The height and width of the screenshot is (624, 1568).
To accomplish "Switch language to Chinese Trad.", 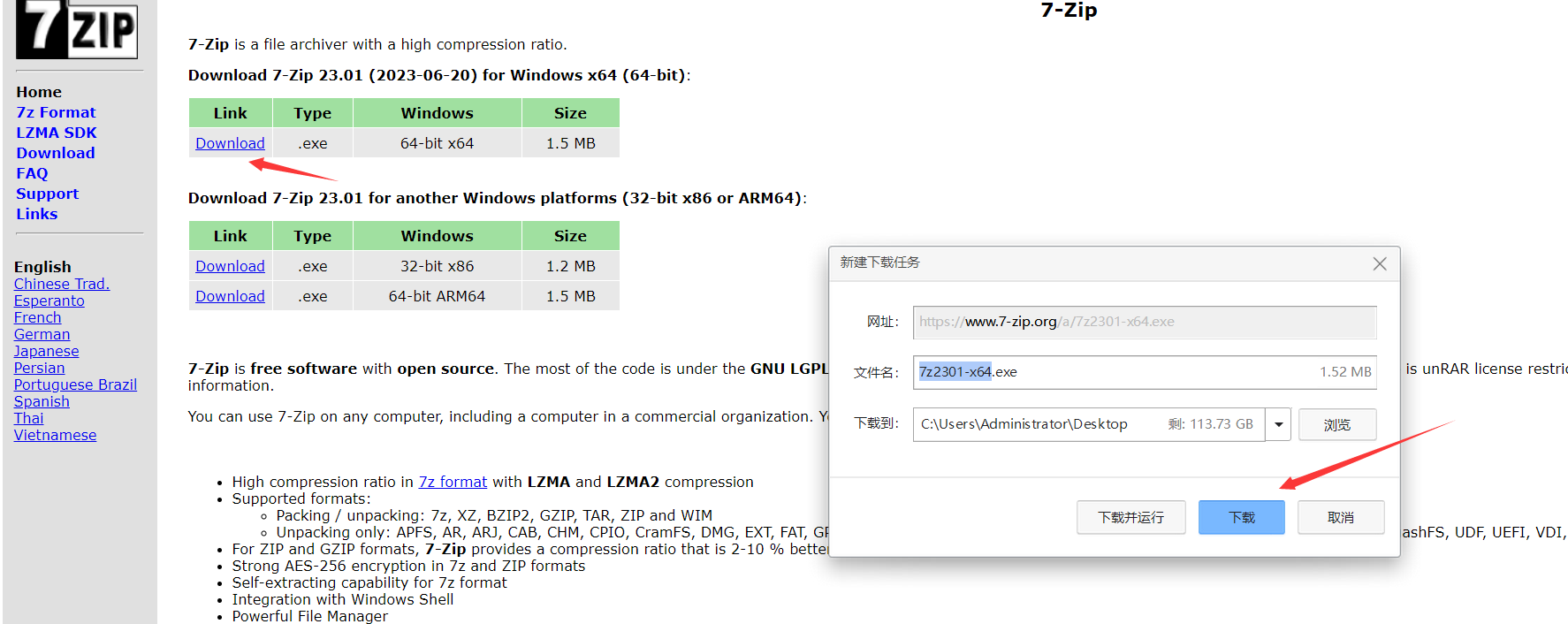I will [62, 284].
